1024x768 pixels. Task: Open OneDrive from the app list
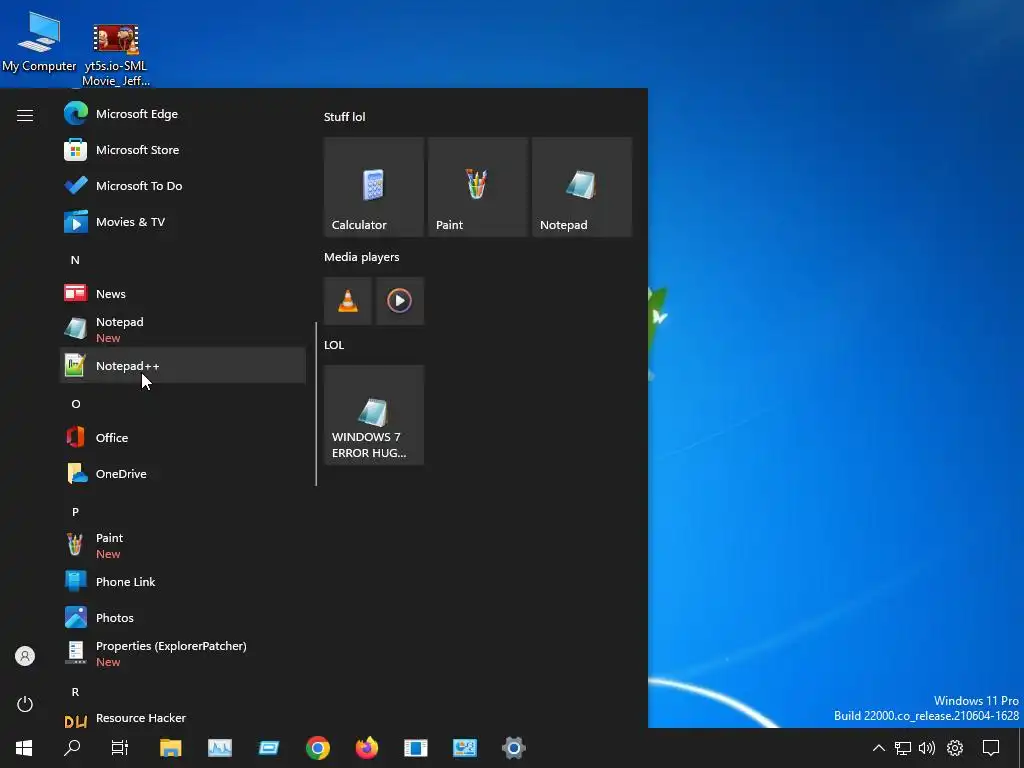pos(183,473)
